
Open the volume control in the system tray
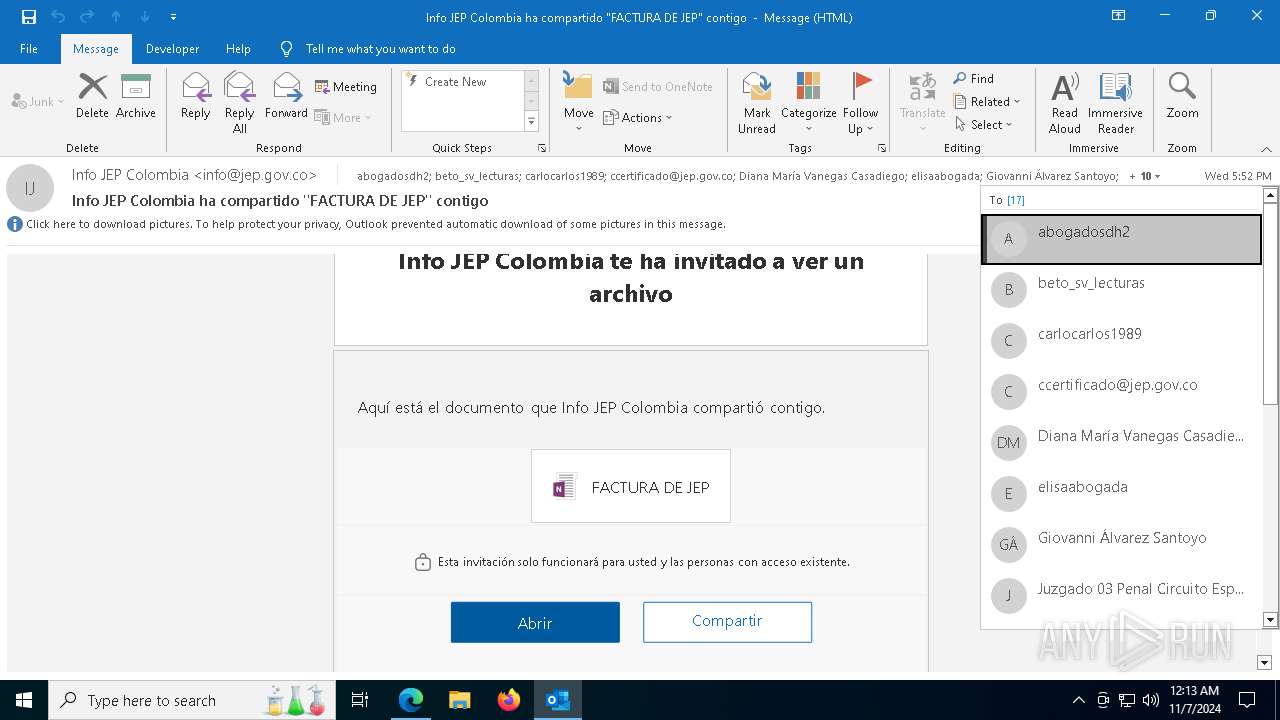click(1151, 700)
